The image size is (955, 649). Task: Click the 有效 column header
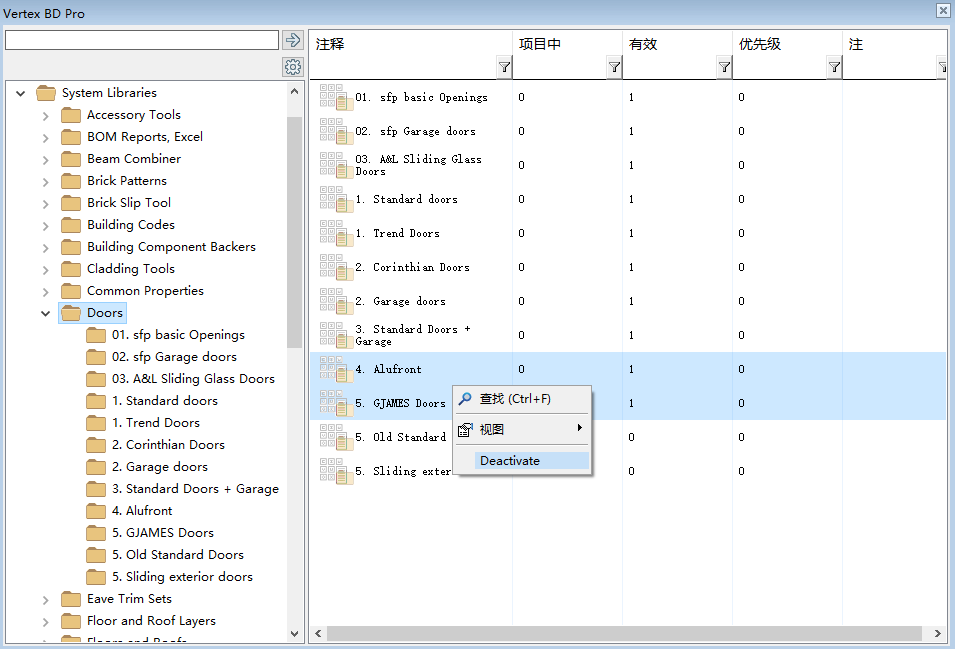[643, 44]
